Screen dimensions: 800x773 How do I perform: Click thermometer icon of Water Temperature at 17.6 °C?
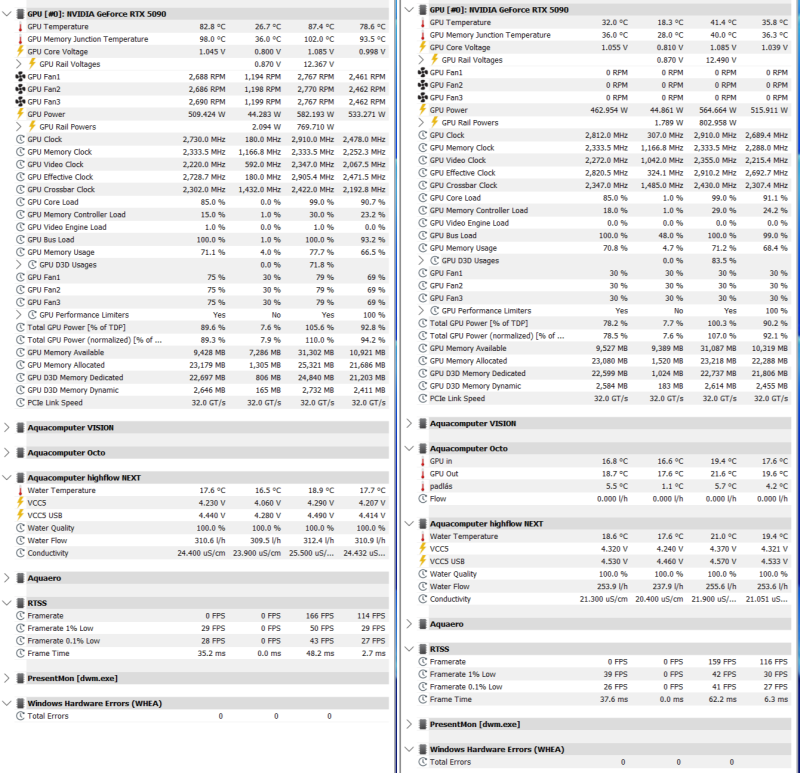pyautogui.click(x=20, y=490)
